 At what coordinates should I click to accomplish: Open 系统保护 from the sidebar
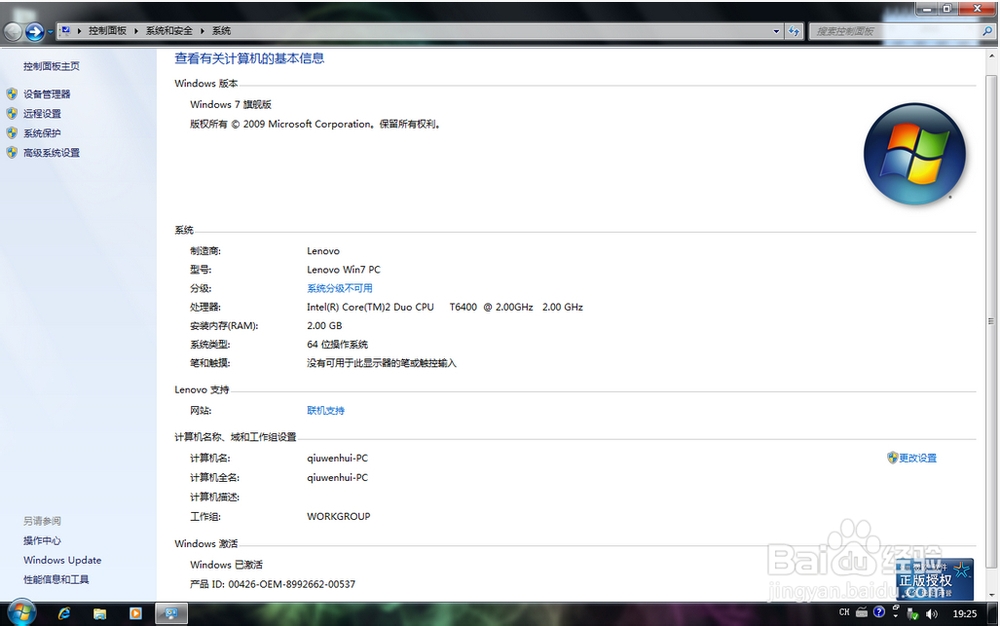tap(42, 133)
